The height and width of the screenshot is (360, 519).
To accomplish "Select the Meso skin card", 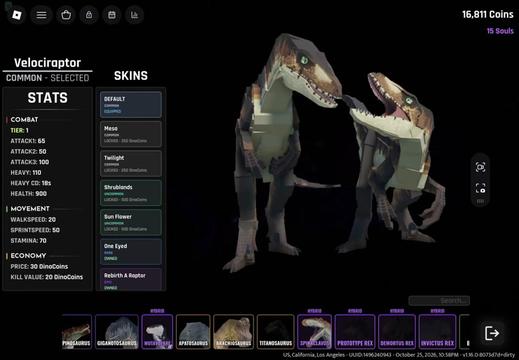I will point(131,134).
